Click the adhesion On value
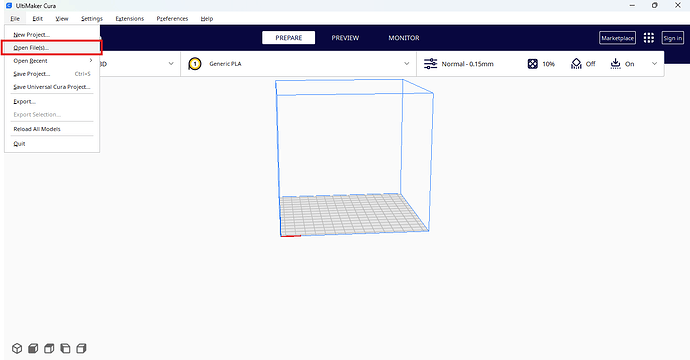This screenshot has height=360, width=690. pos(630,64)
